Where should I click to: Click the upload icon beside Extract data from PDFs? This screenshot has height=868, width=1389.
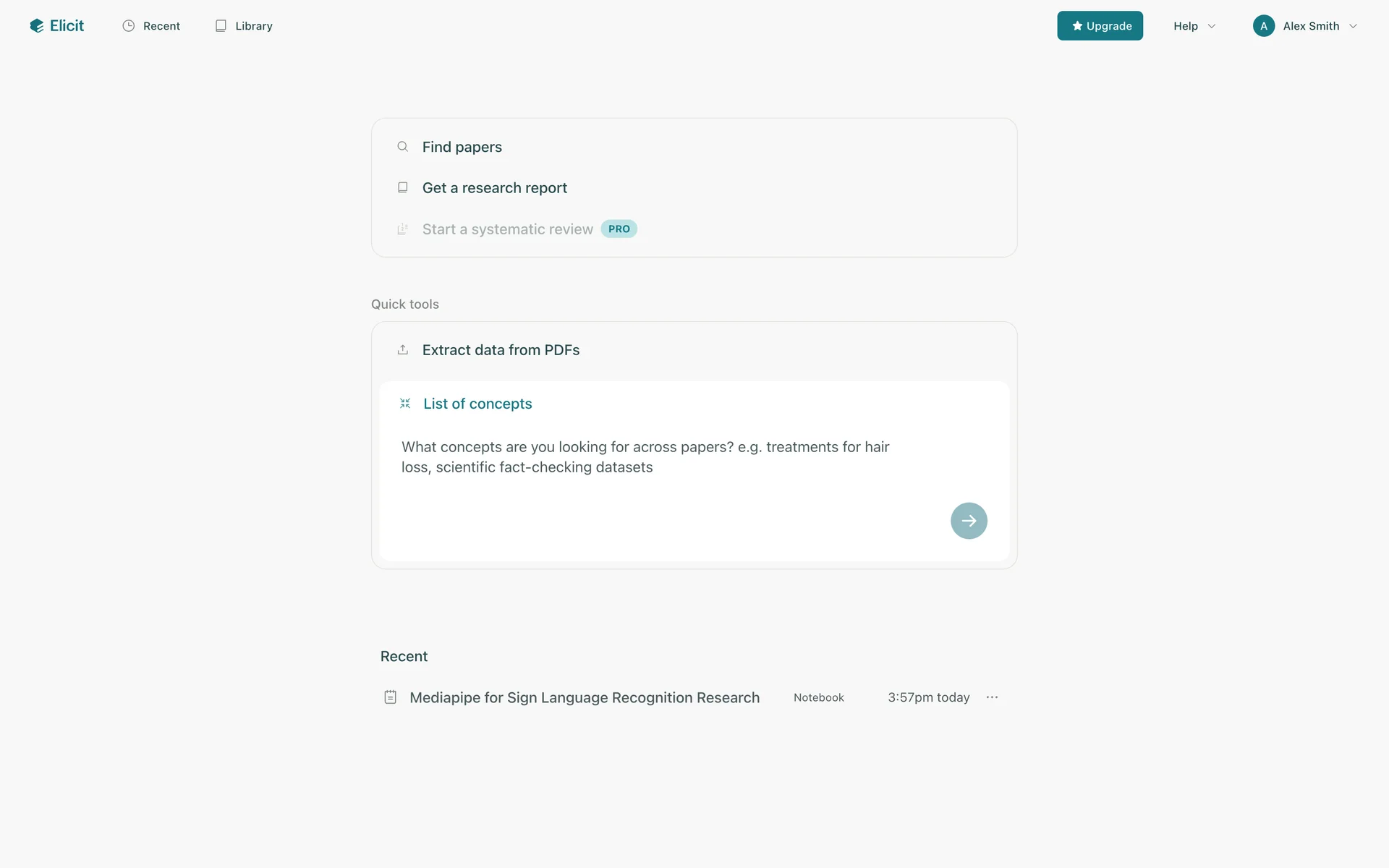tap(403, 350)
